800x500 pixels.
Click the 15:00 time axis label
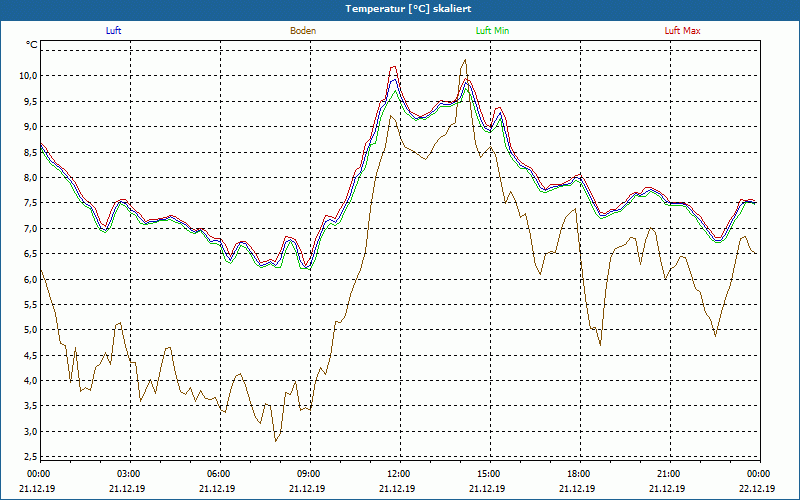491,474
